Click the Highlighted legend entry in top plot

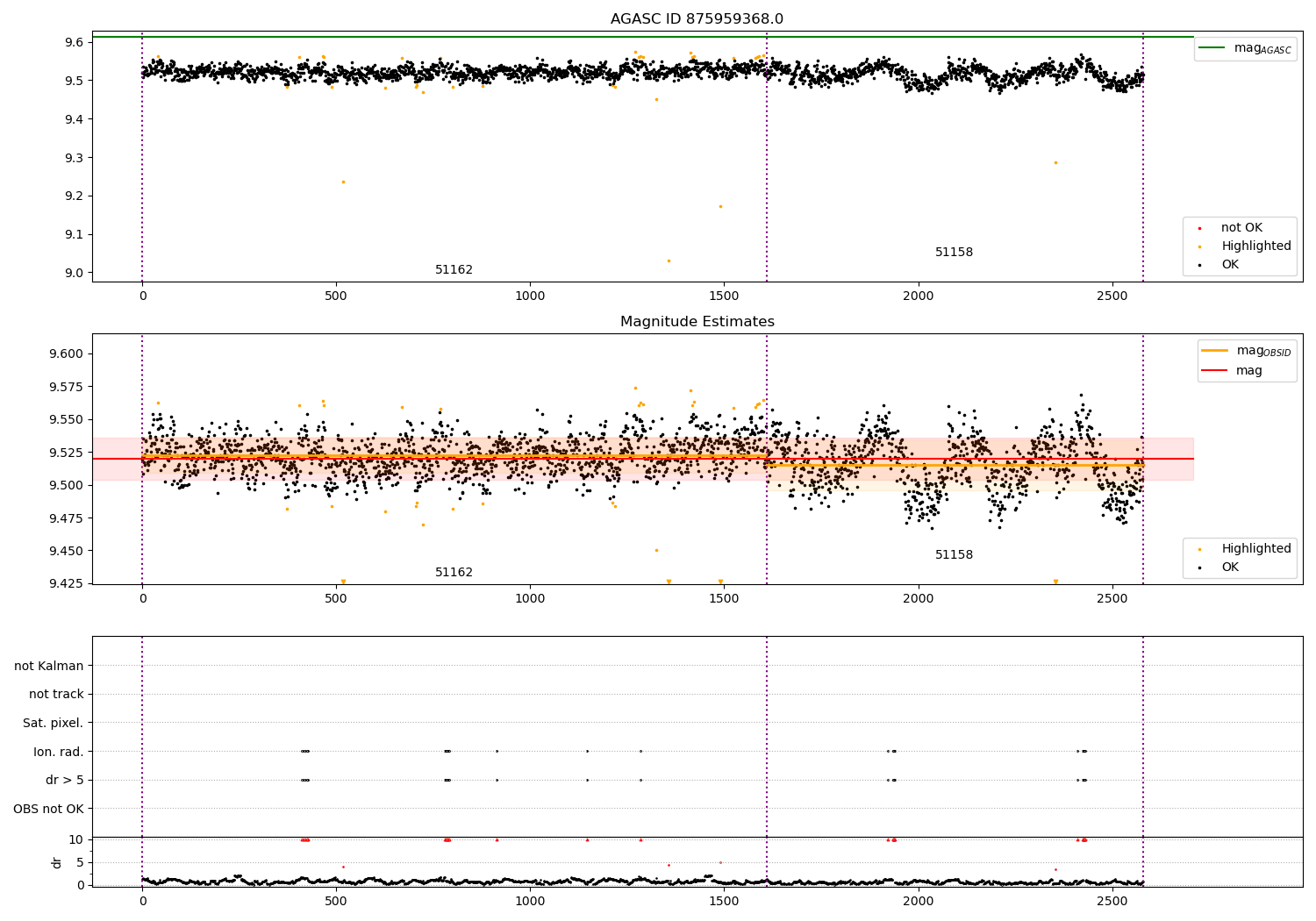point(1244,246)
